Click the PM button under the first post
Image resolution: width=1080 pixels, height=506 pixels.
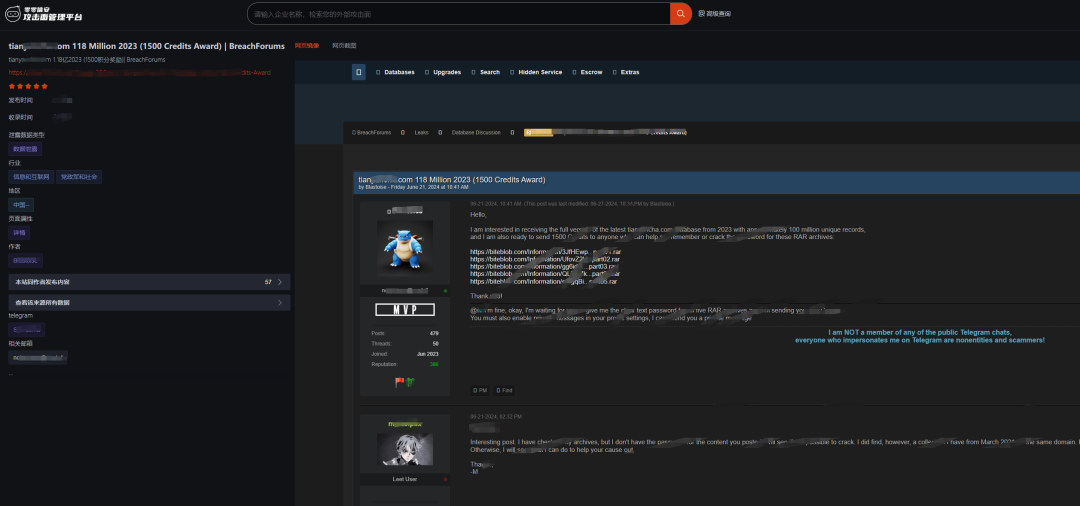(x=479, y=390)
